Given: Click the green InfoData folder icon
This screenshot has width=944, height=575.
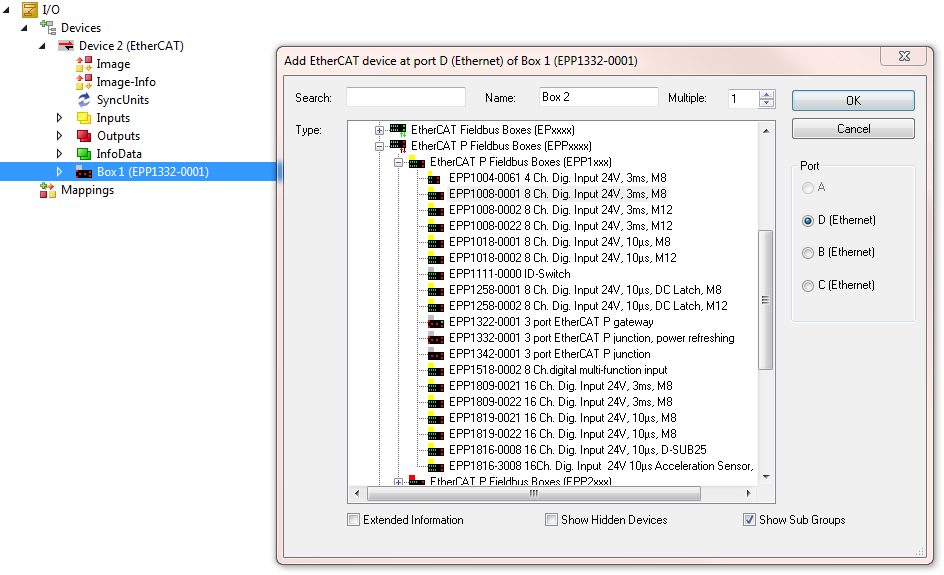Looking at the screenshot, I should pos(84,154).
